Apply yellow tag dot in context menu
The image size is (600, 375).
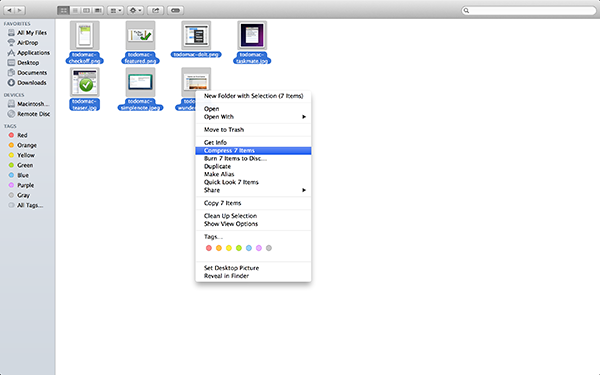point(229,248)
